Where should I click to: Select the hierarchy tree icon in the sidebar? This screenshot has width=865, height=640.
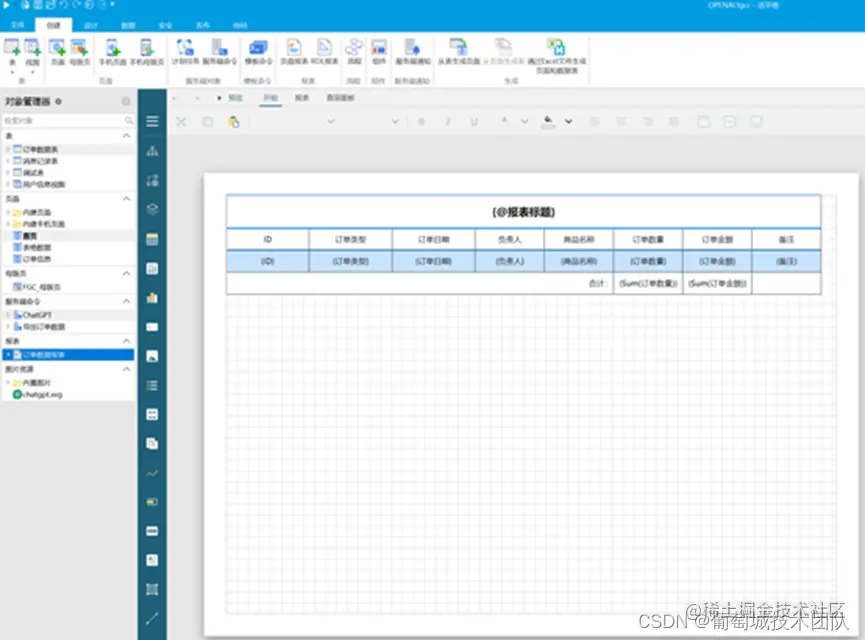click(x=152, y=151)
